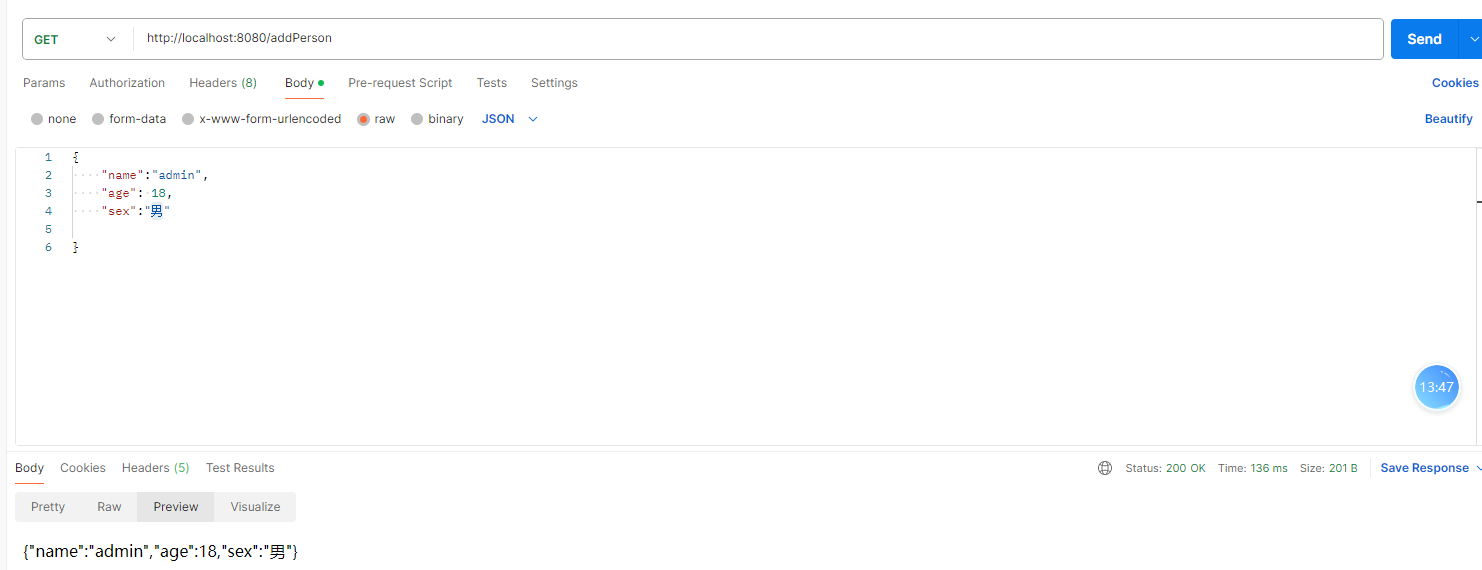Click the request URL input field

coord(760,39)
